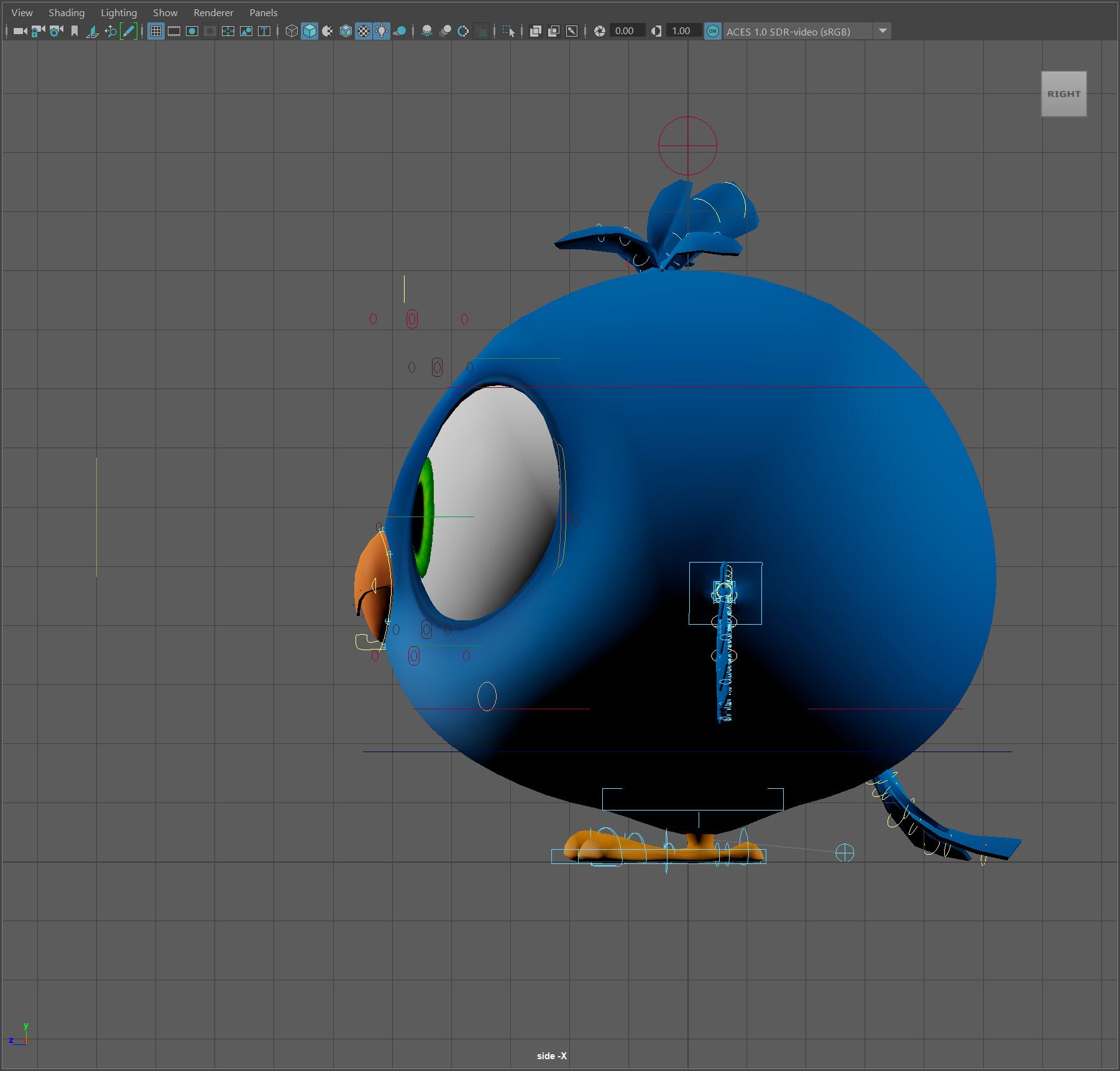Image resolution: width=1120 pixels, height=1071 pixels.
Task: Toggle textured display checker icon
Action: [364, 31]
